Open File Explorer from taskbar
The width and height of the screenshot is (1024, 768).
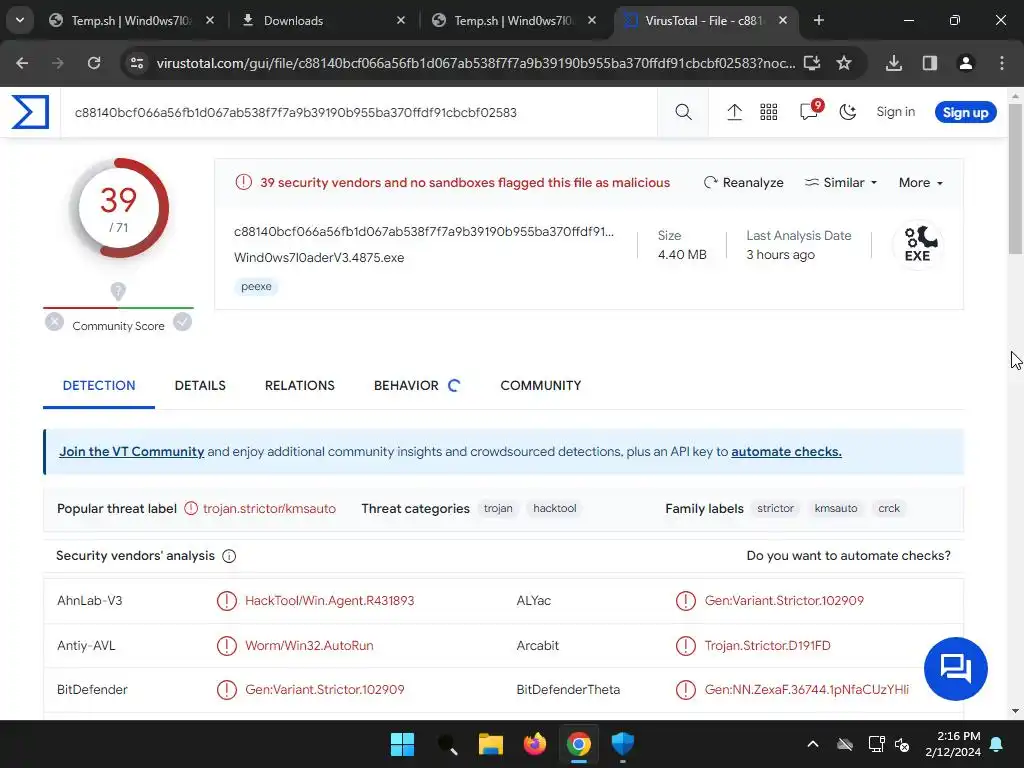tap(490, 744)
